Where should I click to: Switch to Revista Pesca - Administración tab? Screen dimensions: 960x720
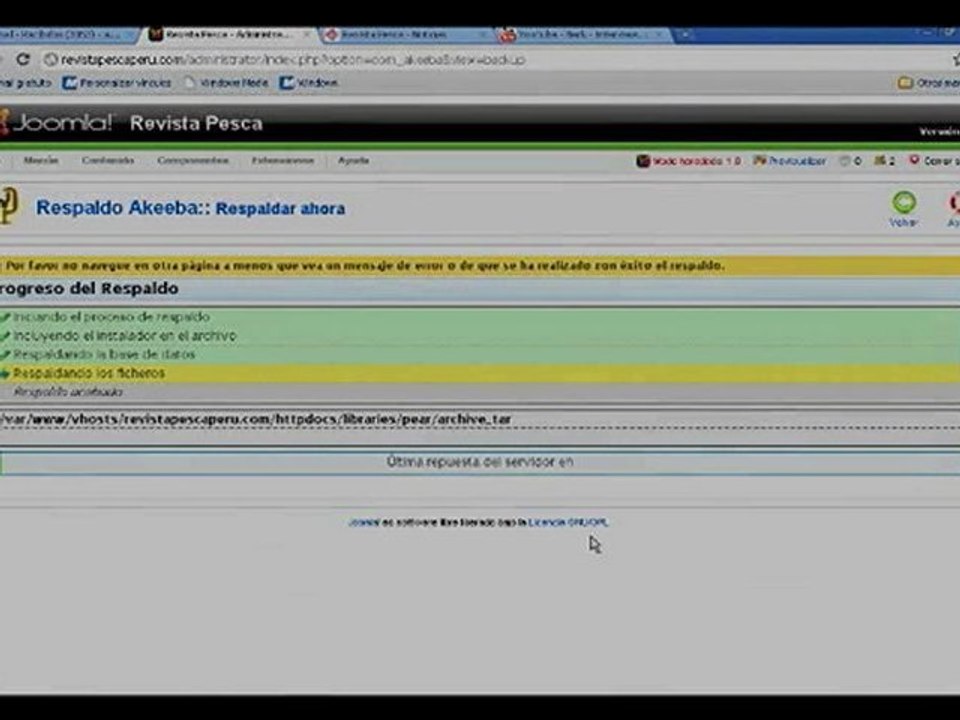(x=227, y=35)
